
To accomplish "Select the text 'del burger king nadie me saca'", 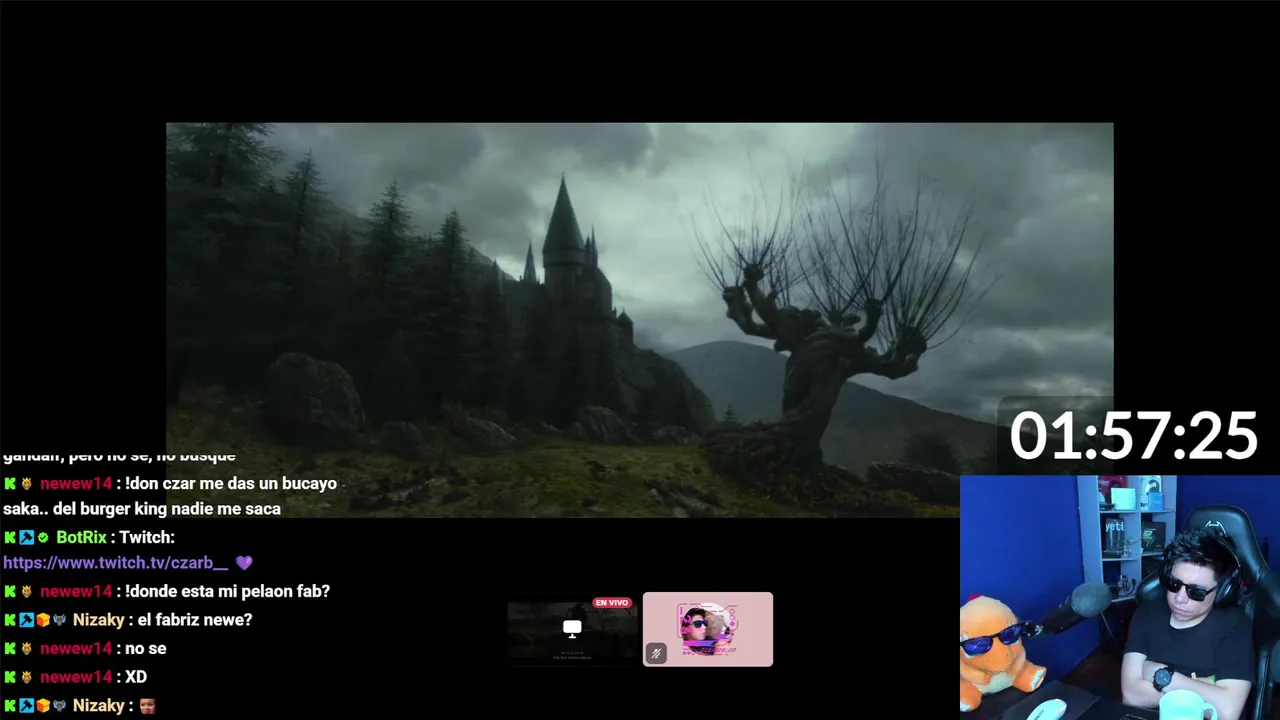I will [167, 509].
